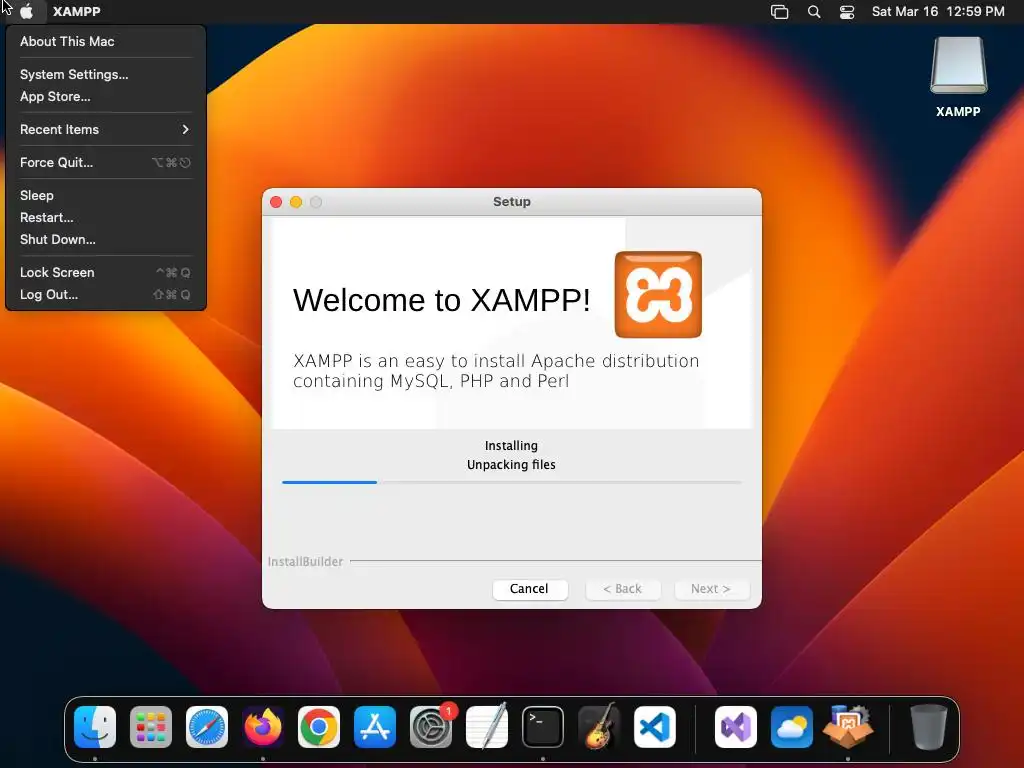Image resolution: width=1024 pixels, height=768 pixels.
Task: Open the Weather app in dock
Action: [792, 726]
